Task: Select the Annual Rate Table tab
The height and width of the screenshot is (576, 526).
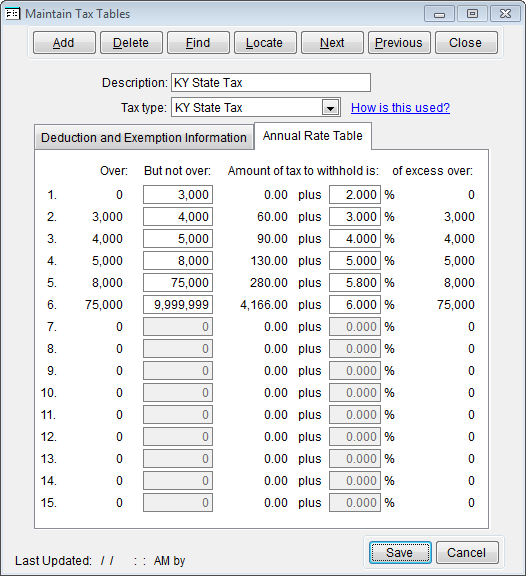Action: point(313,136)
